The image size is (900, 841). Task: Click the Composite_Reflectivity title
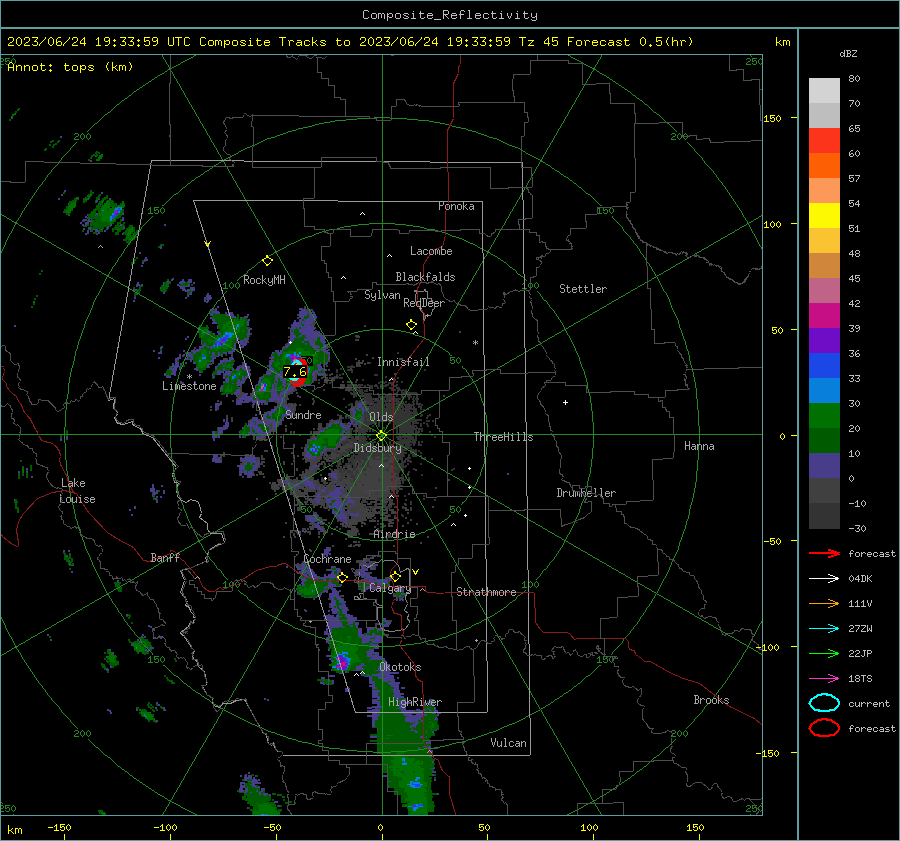(x=449, y=15)
